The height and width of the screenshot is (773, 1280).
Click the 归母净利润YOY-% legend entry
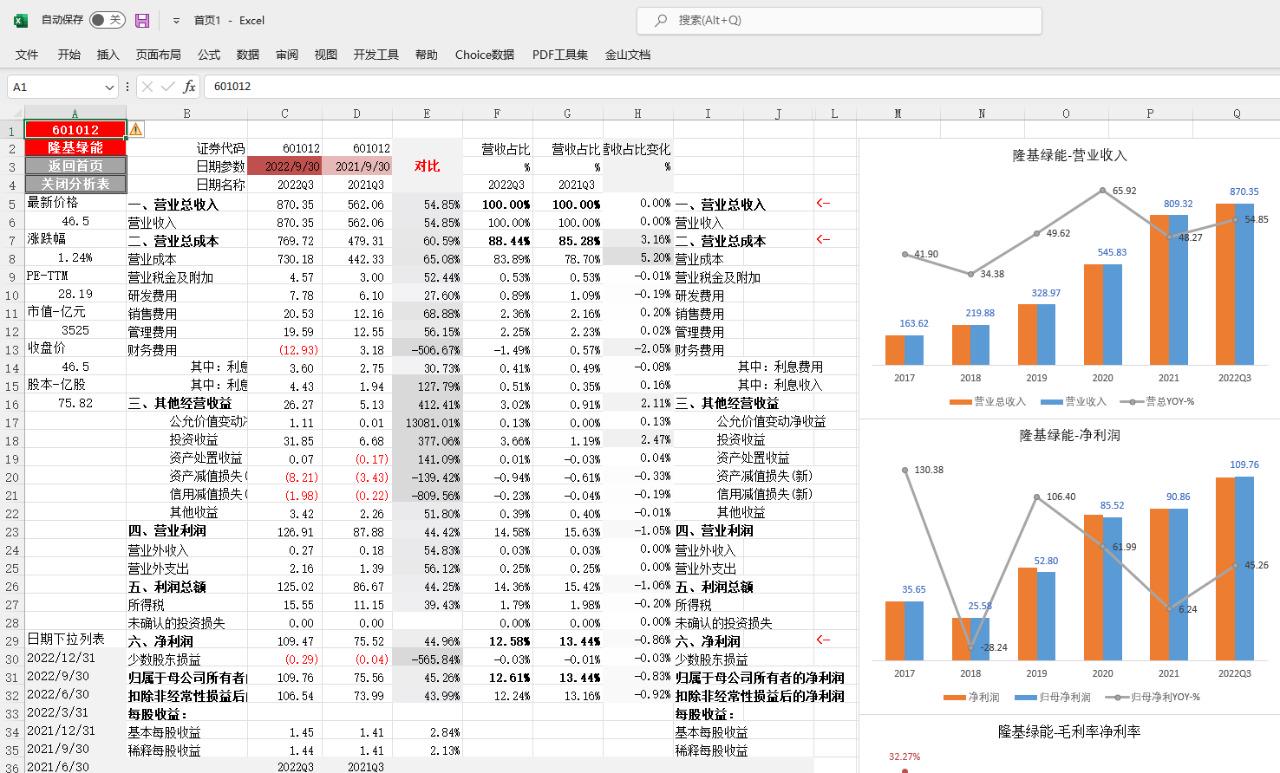click(x=1151, y=697)
